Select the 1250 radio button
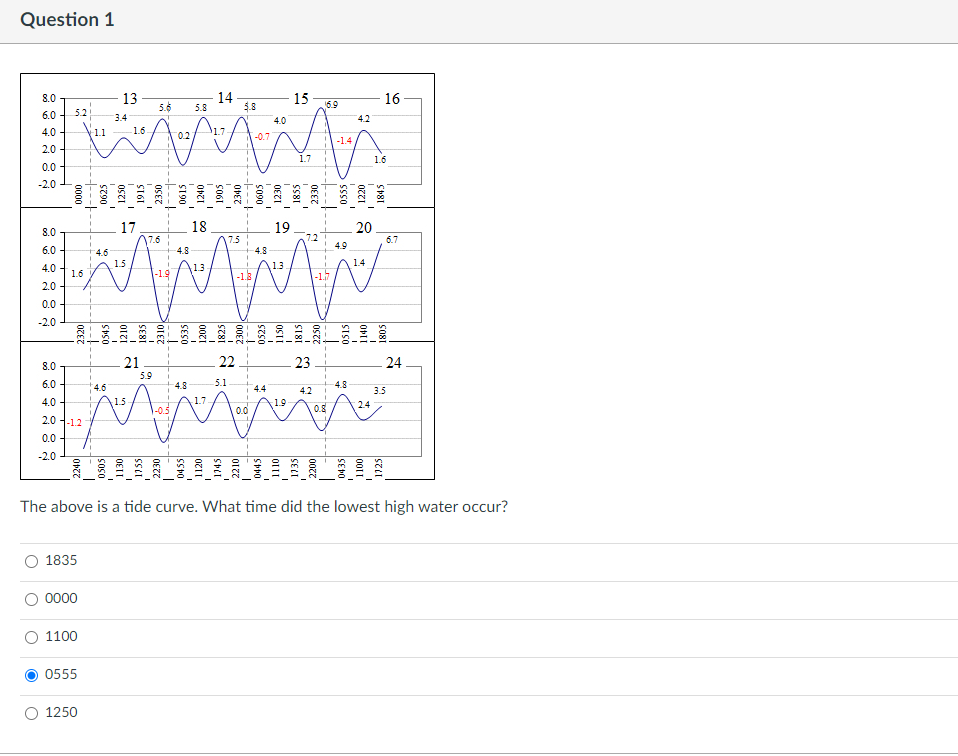This screenshot has width=958, height=756. tap(31, 712)
